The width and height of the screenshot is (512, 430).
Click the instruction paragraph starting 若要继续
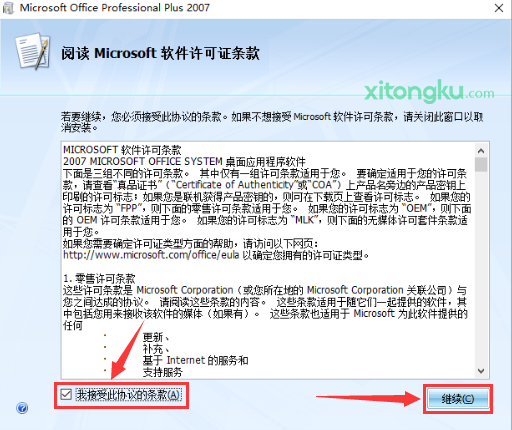[272, 122]
